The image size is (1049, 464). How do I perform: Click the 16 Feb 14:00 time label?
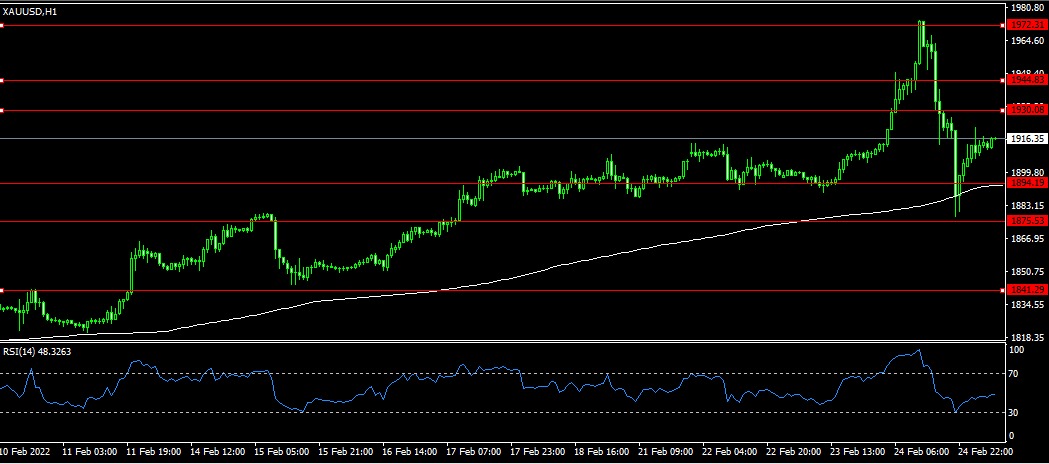coord(409,451)
